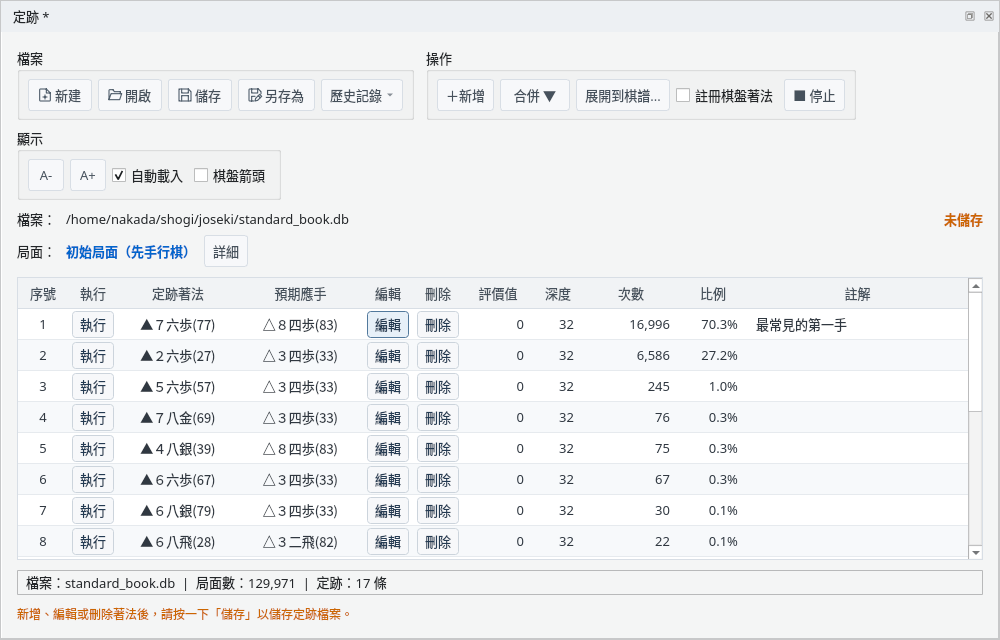The image size is (1000, 640).
Task: Delete row 3 move ▲５六歩(57)
Action: pyautogui.click(x=438, y=387)
